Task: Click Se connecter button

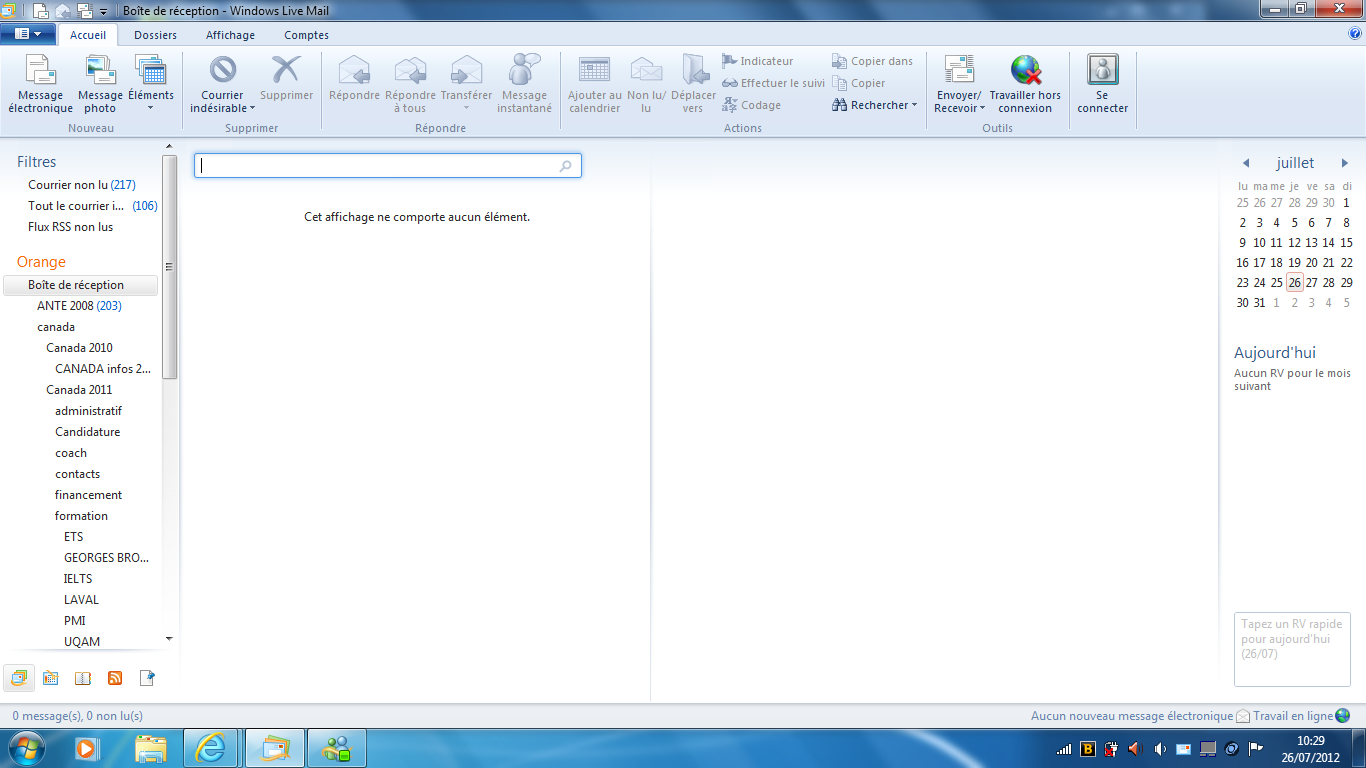Action: (1103, 83)
